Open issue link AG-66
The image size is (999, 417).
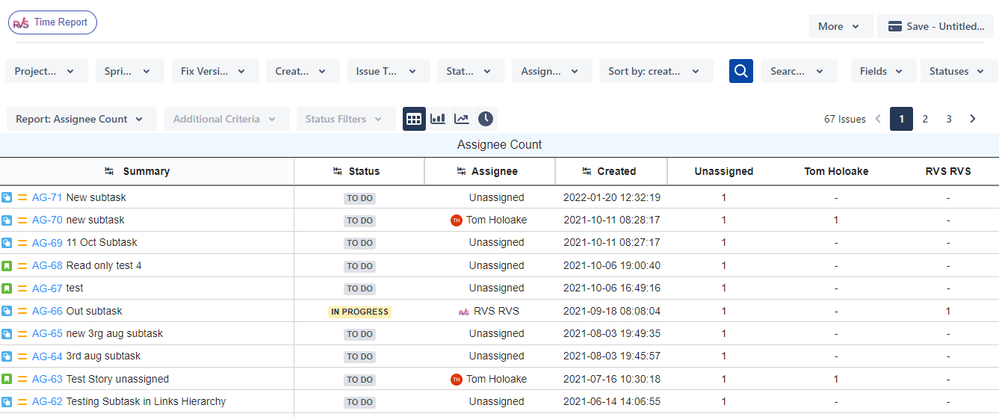tap(47, 311)
